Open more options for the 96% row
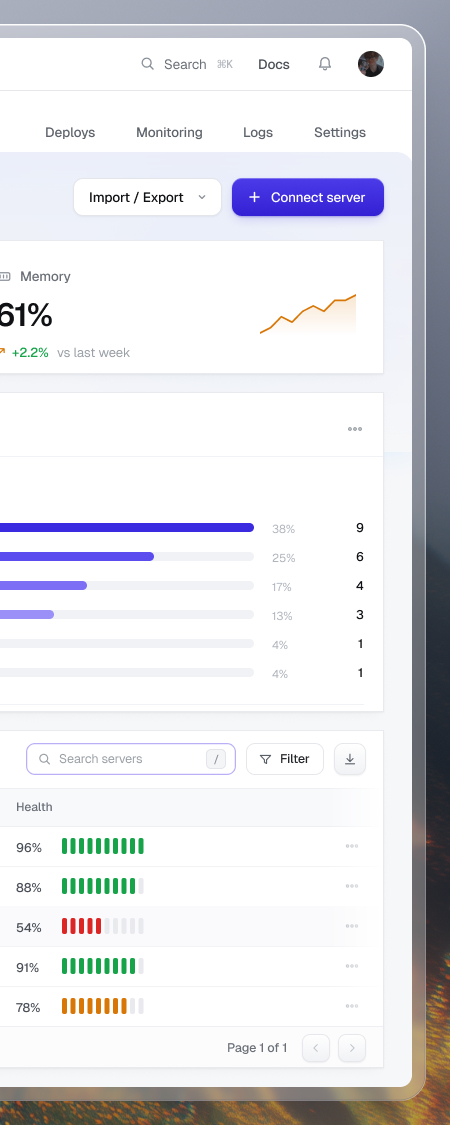 (352, 847)
